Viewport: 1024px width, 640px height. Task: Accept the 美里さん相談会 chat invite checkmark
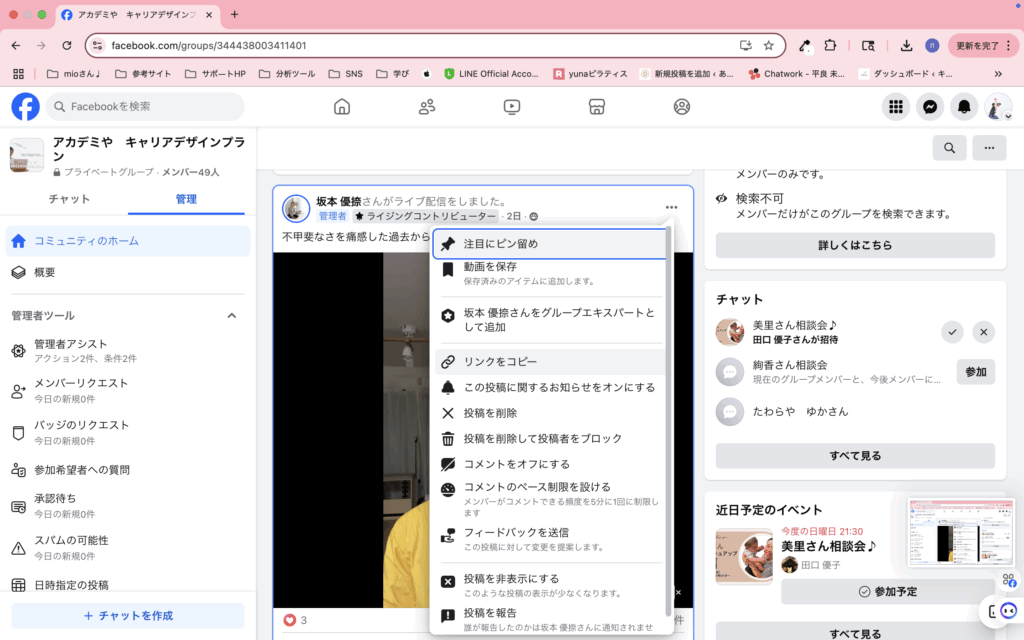click(952, 332)
